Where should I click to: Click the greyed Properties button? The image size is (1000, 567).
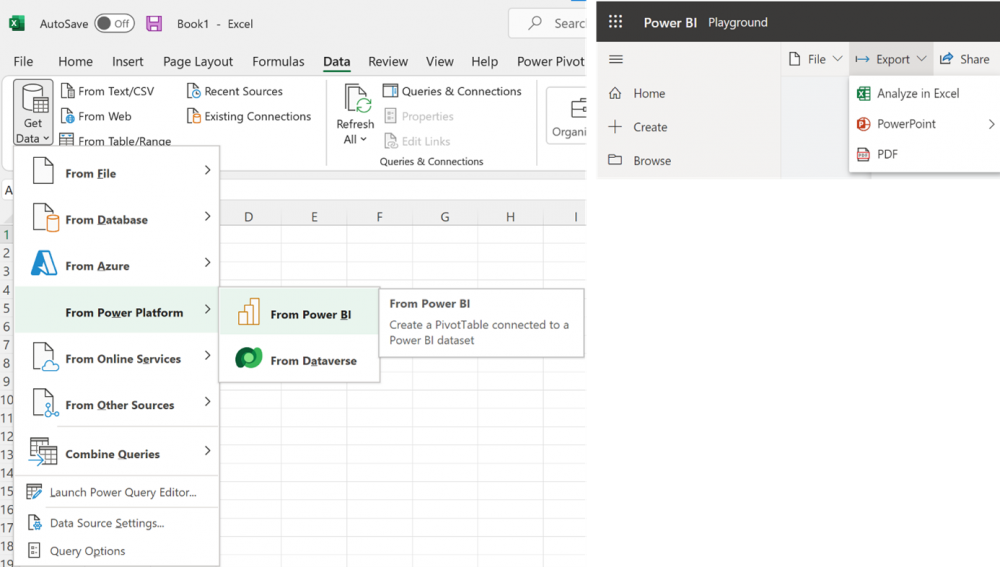coord(419,116)
